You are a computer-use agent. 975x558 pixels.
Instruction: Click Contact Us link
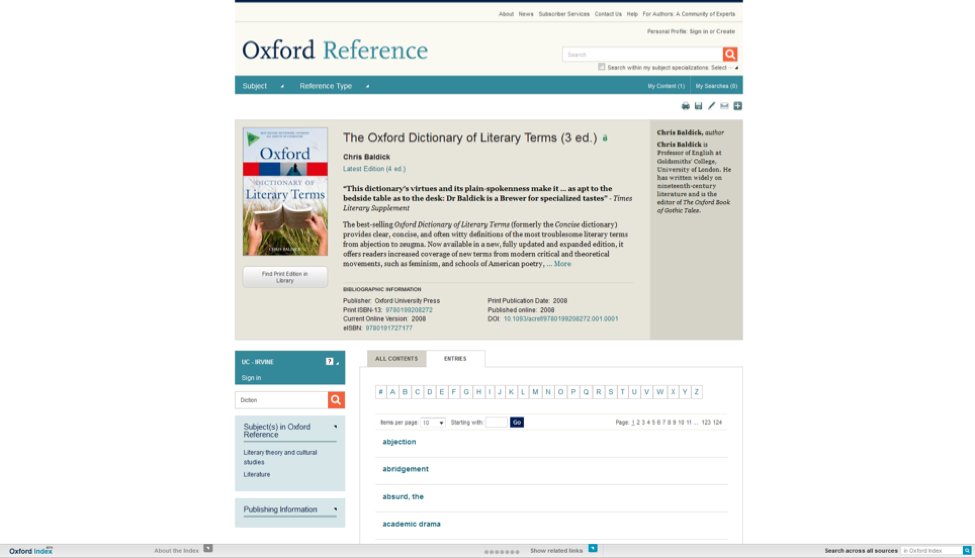pyautogui.click(x=608, y=14)
